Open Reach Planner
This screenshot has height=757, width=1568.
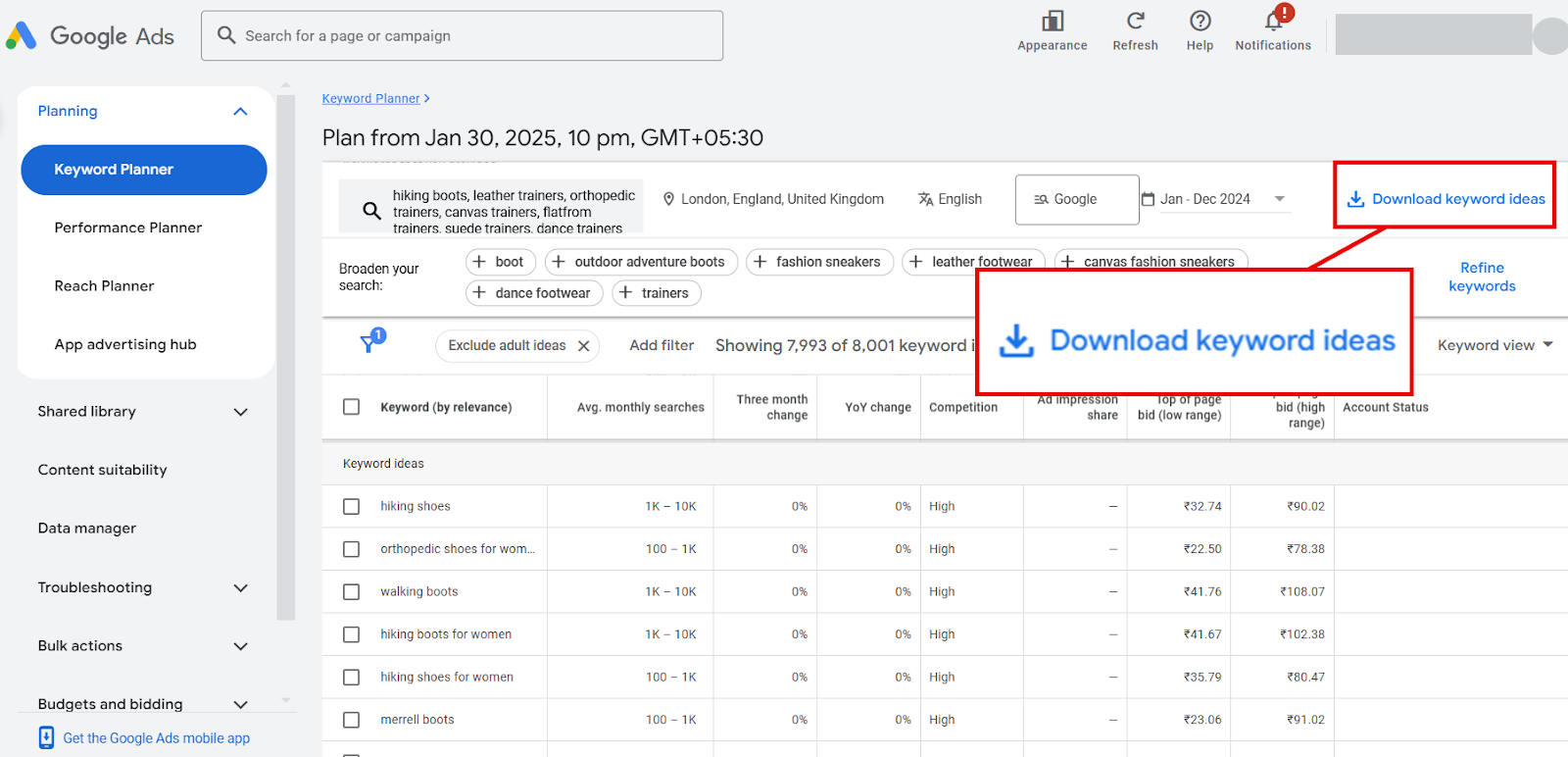pyautogui.click(x=105, y=286)
